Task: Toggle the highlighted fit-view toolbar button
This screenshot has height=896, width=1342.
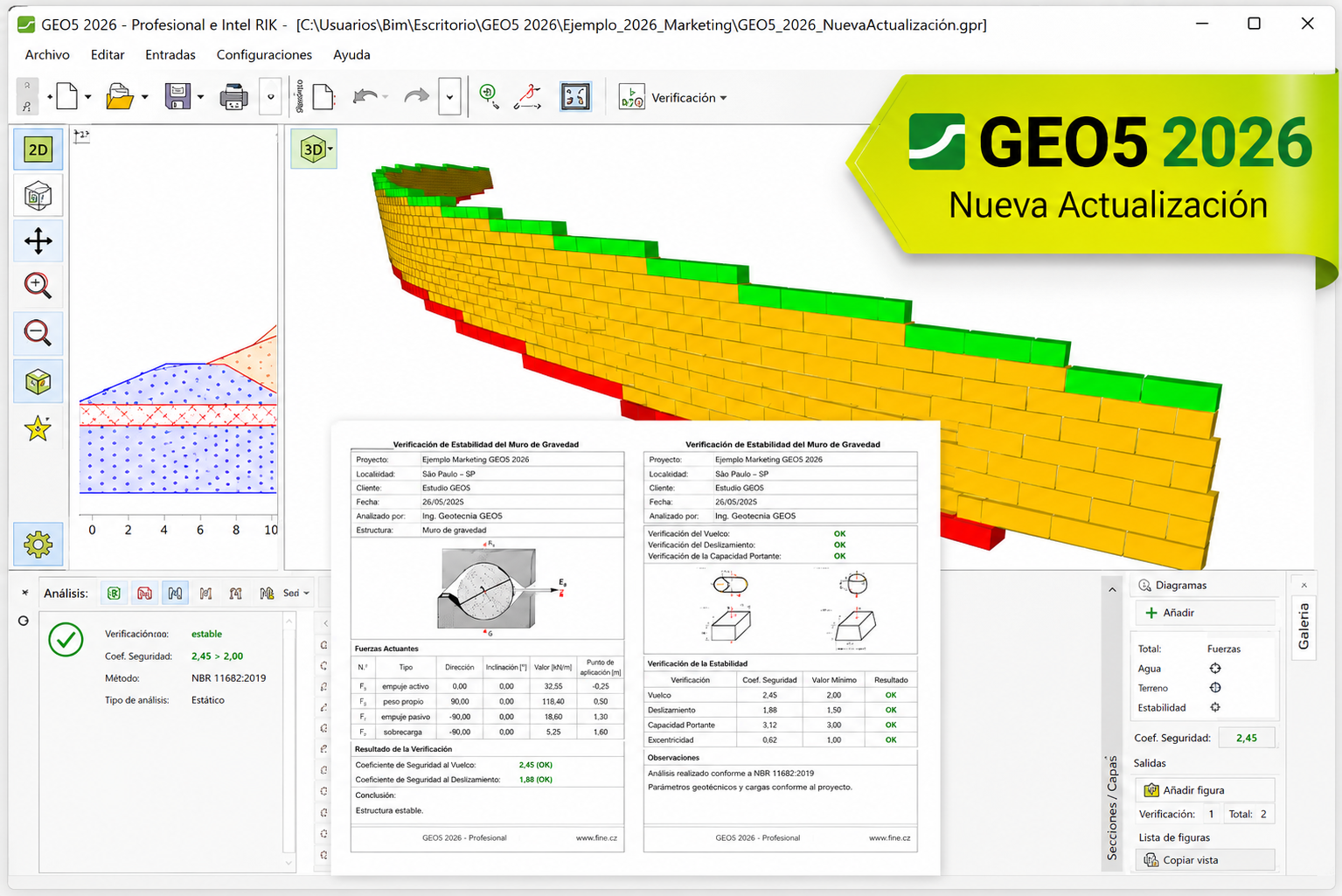Action: pyautogui.click(x=575, y=96)
